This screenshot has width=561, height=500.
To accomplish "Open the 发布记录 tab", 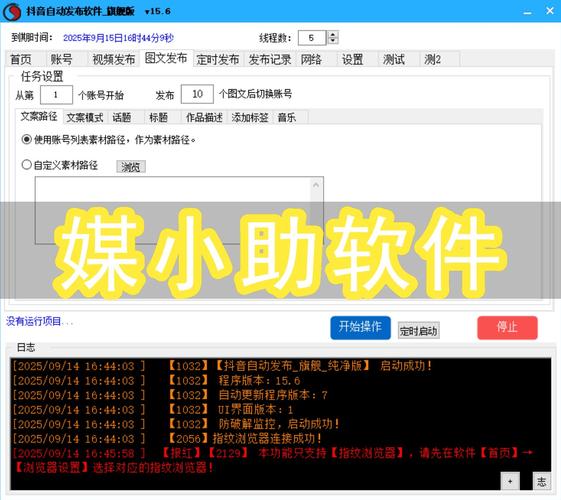I will coord(270,59).
